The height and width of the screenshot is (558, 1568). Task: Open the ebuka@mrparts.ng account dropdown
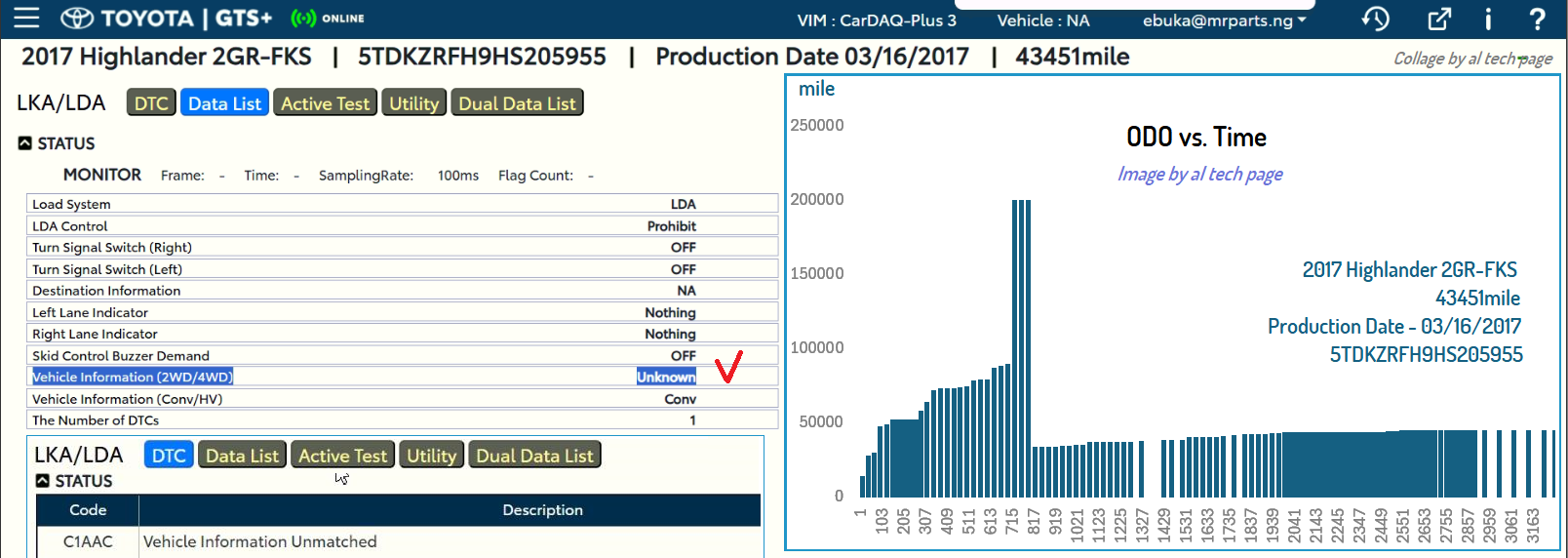pyautogui.click(x=1224, y=20)
